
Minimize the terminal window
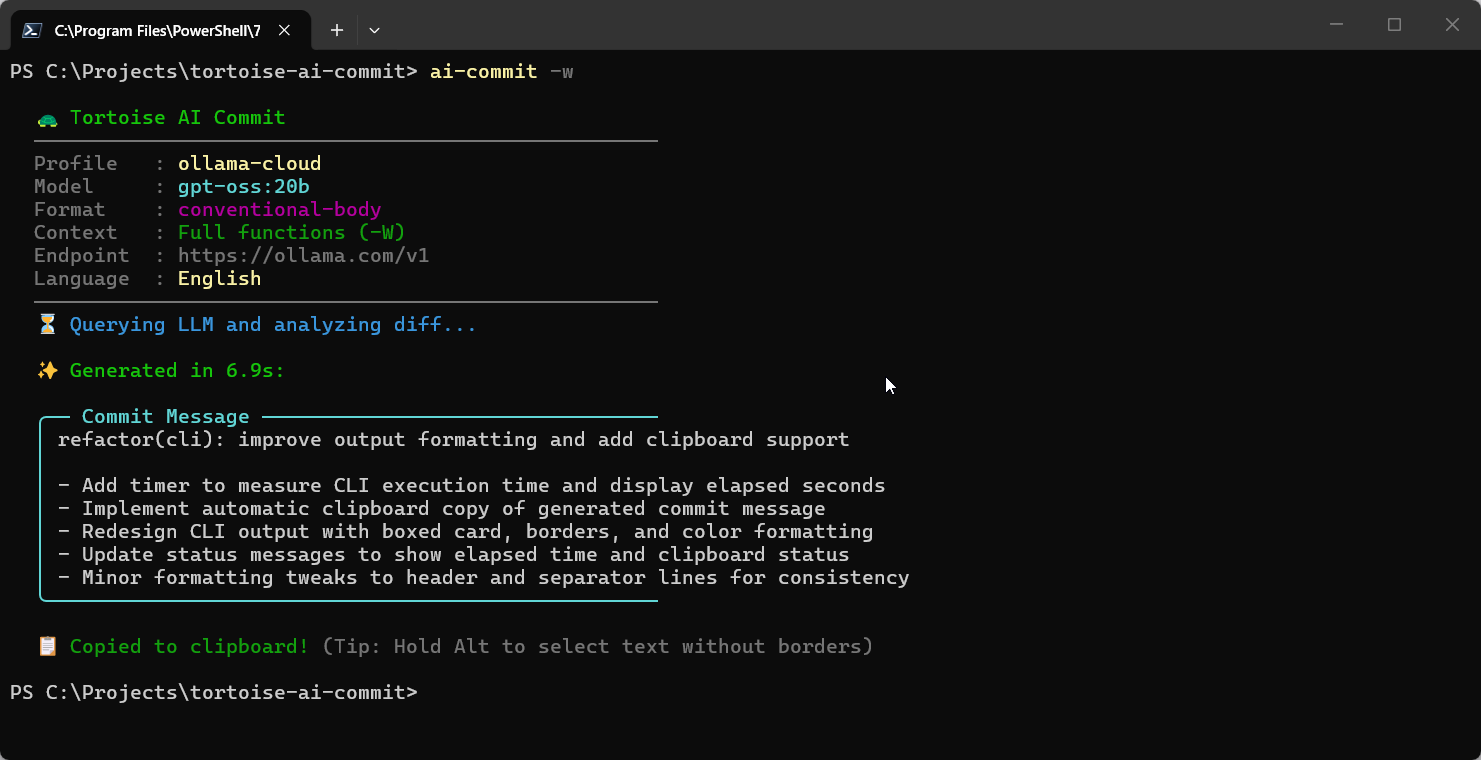[x=1337, y=25]
